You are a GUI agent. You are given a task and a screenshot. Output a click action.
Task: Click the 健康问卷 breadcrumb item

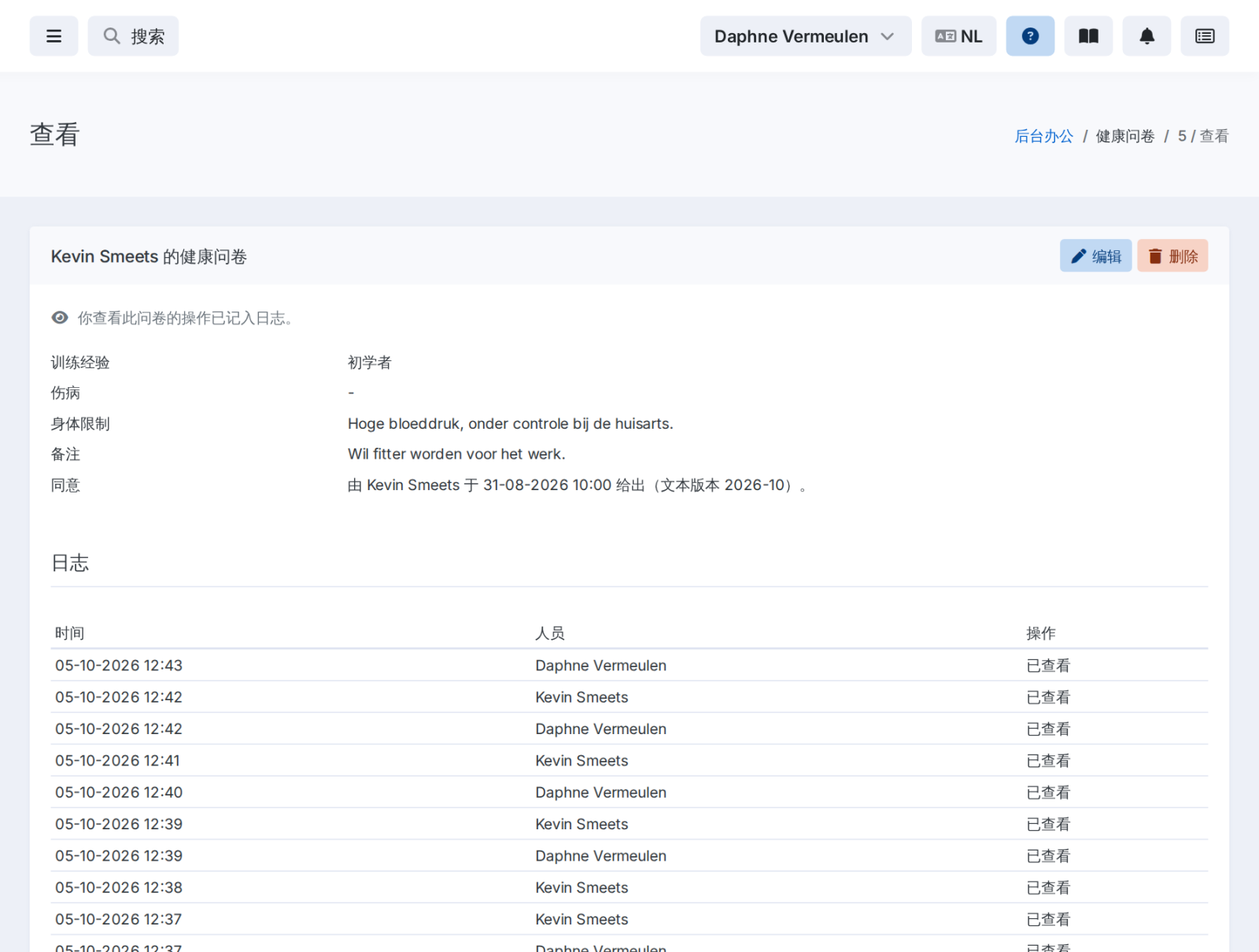tap(1125, 136)
